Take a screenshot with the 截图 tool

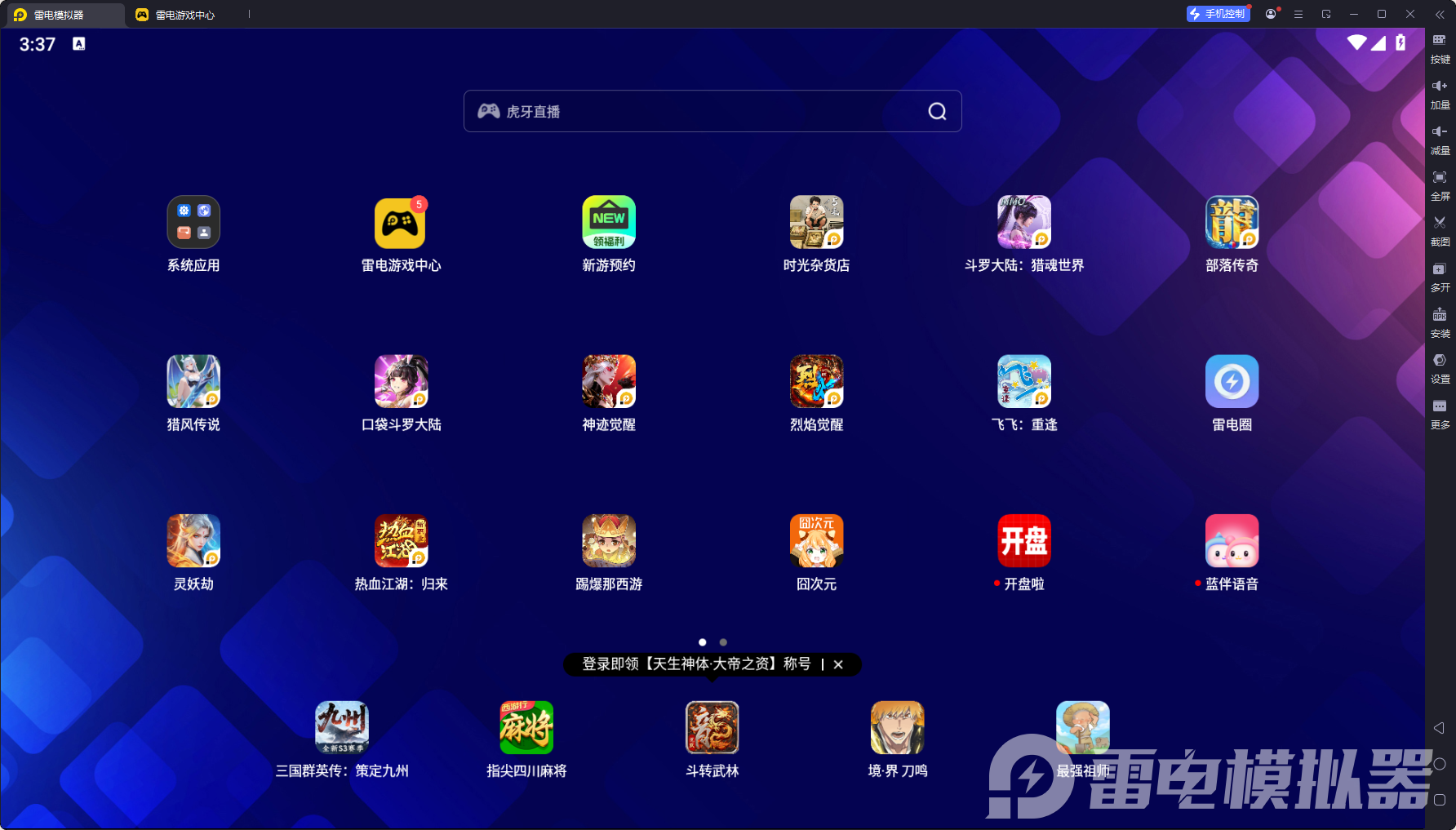tap(1440, 231)
